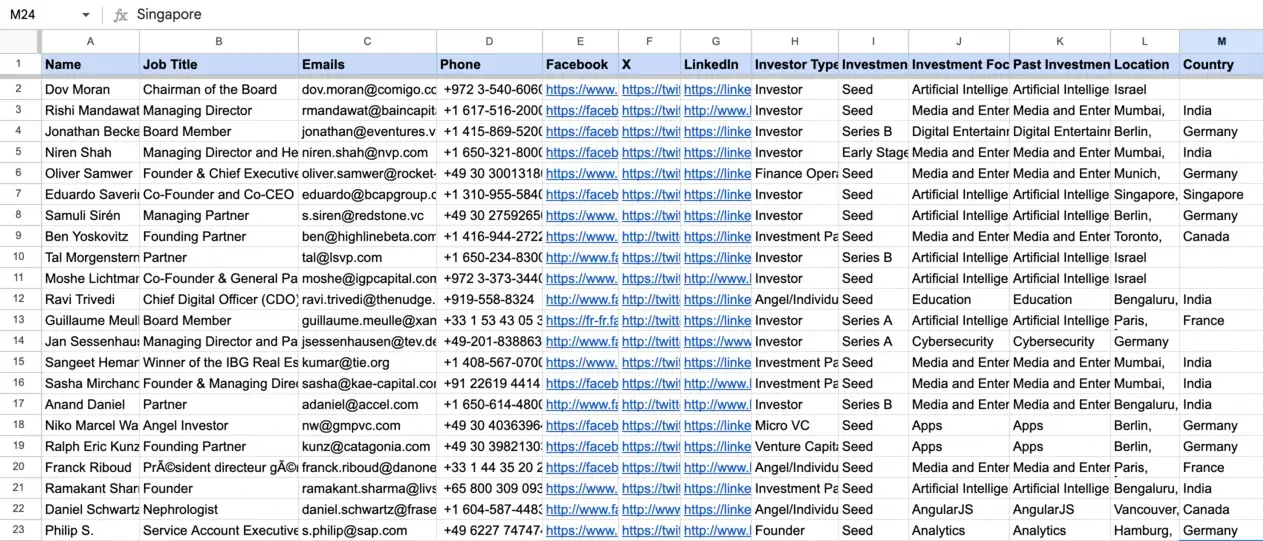Open Dov Moran's Facebook link
Screen dimensions: 1263x541
click(x=581, y=89)
